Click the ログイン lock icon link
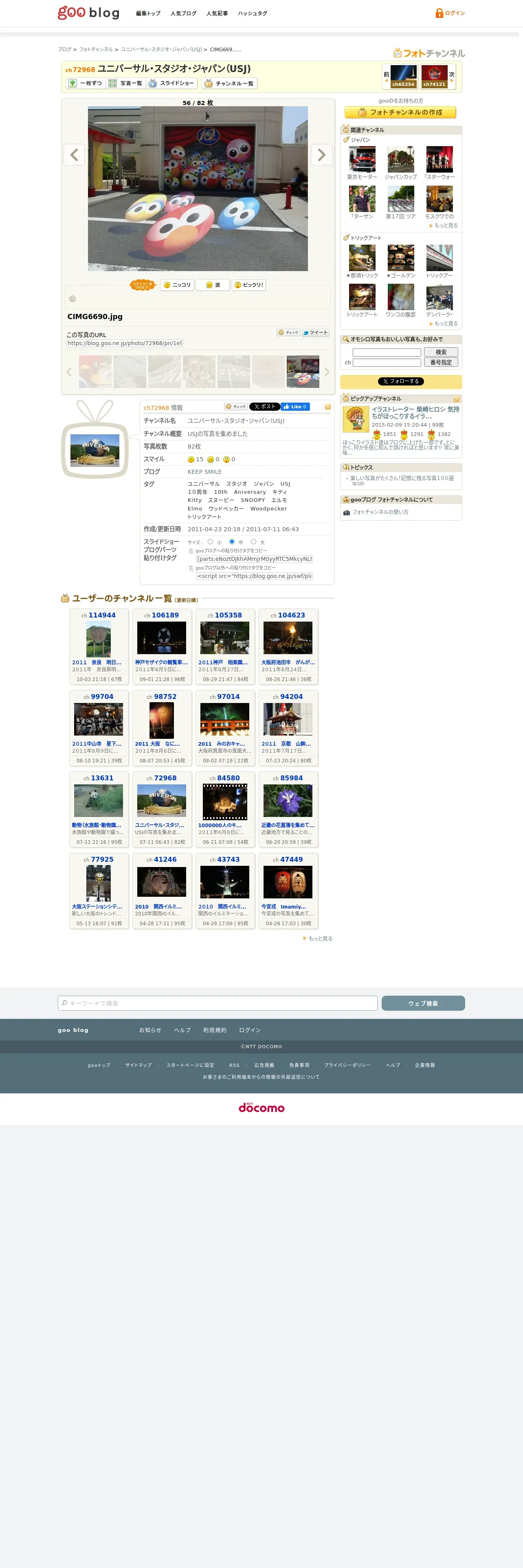The width and height of the screenshot is (523, 1568). (x=450, y=13)
